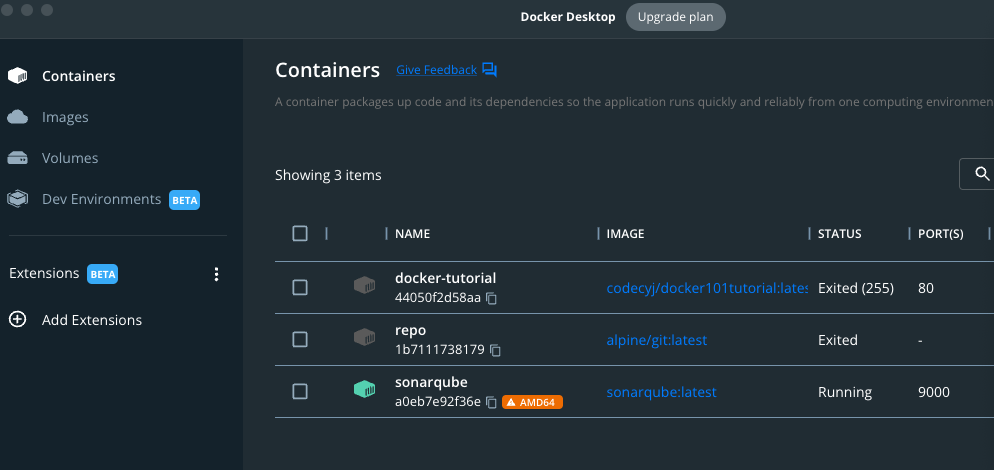The width and height of the screenshot is (994, 470).
Task: Open the search magnifier icon
Action: 982,174
